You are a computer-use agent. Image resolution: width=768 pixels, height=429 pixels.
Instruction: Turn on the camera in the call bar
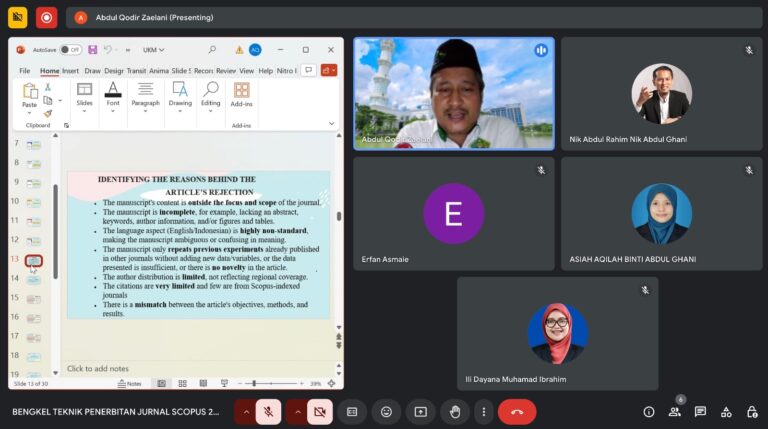click(320, 411)
